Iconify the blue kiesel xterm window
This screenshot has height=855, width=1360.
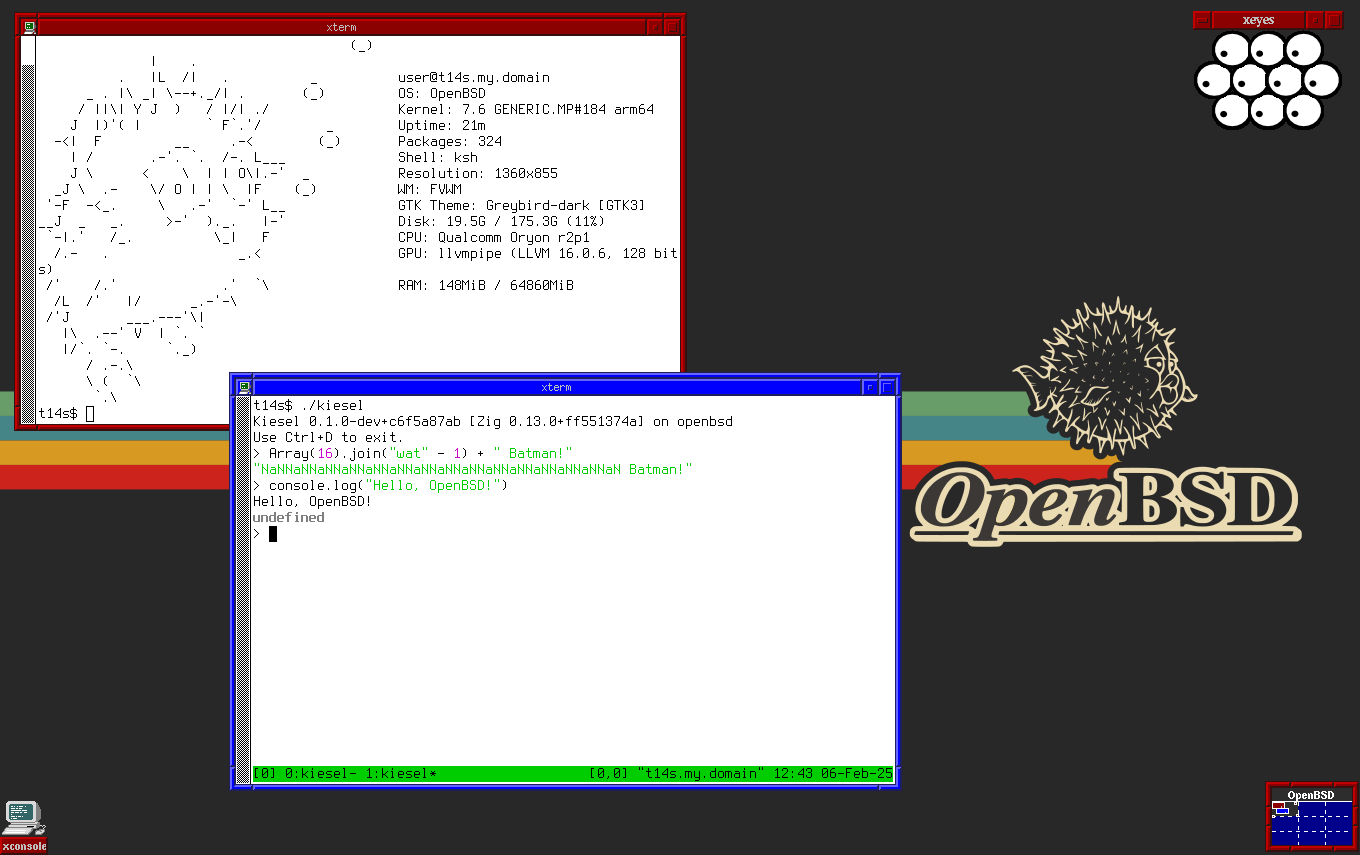[x=869, y=387]
